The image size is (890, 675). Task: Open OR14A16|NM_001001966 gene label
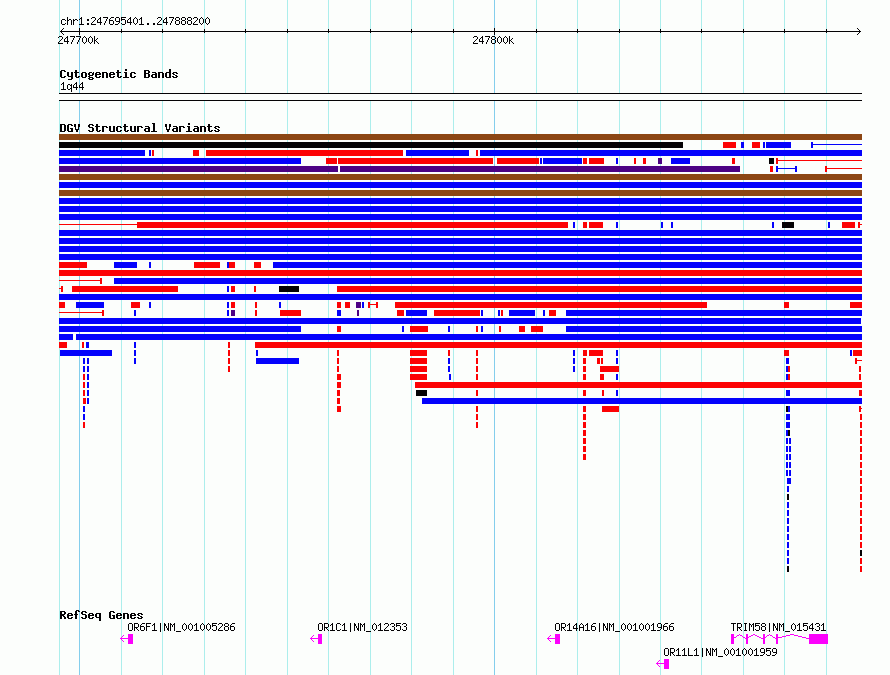[614, 627]
